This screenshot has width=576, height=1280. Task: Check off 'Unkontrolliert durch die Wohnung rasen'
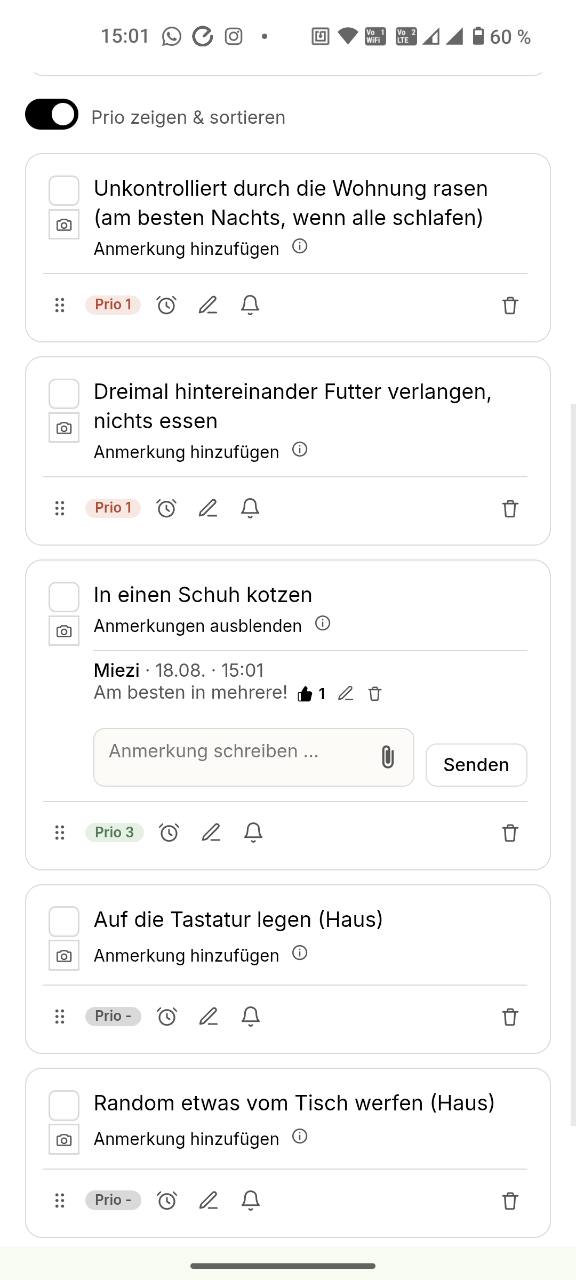[x=64, y=190]
